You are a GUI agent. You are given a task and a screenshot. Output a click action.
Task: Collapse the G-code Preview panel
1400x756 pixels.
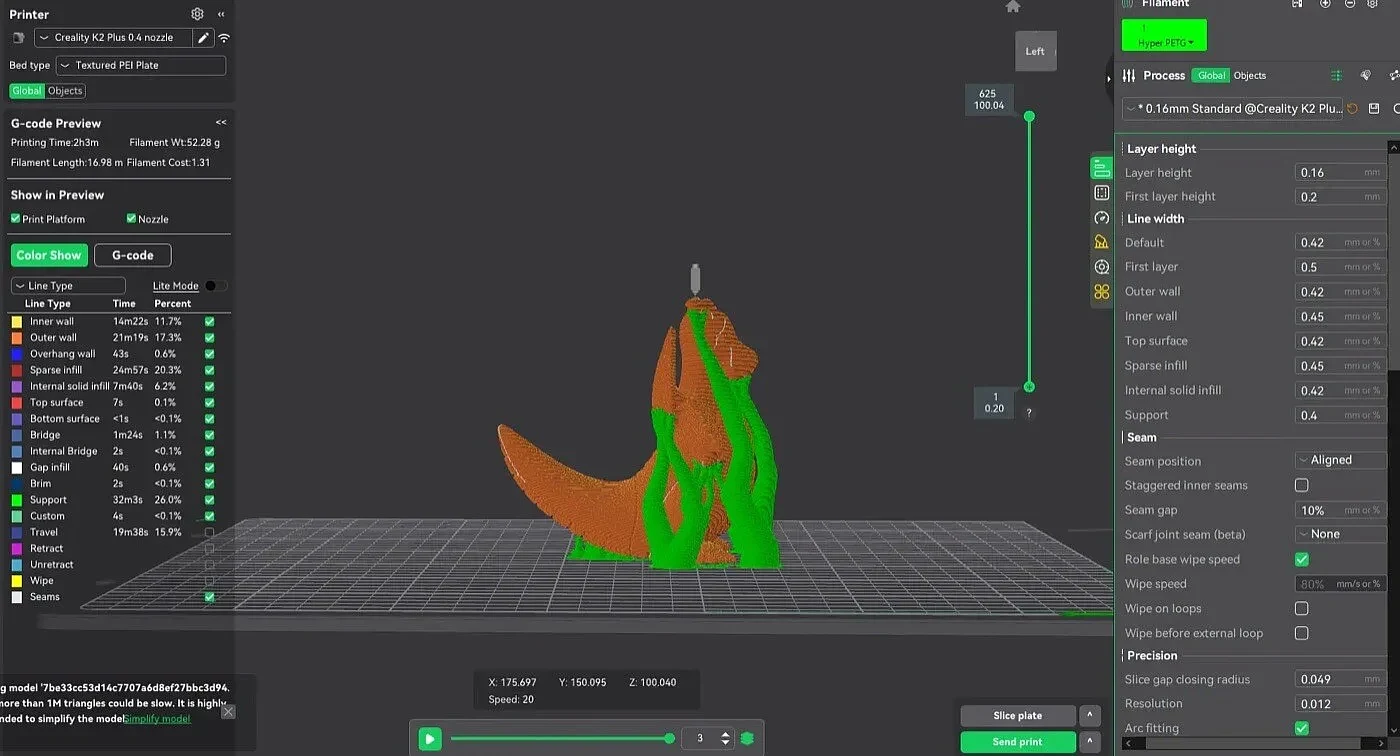(221, 122)
